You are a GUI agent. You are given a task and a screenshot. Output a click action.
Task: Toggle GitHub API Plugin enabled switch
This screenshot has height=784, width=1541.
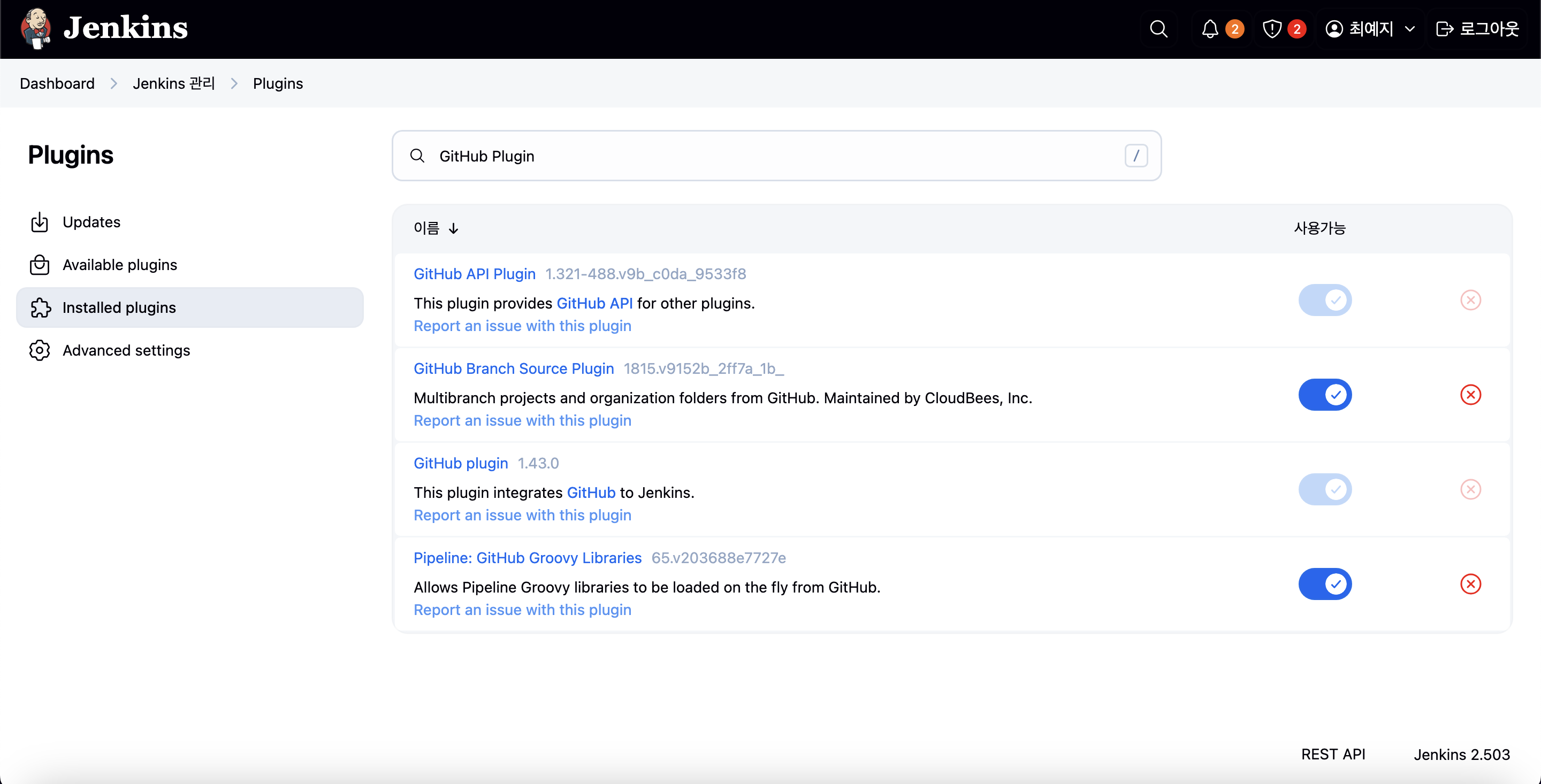click(1324, 299)
